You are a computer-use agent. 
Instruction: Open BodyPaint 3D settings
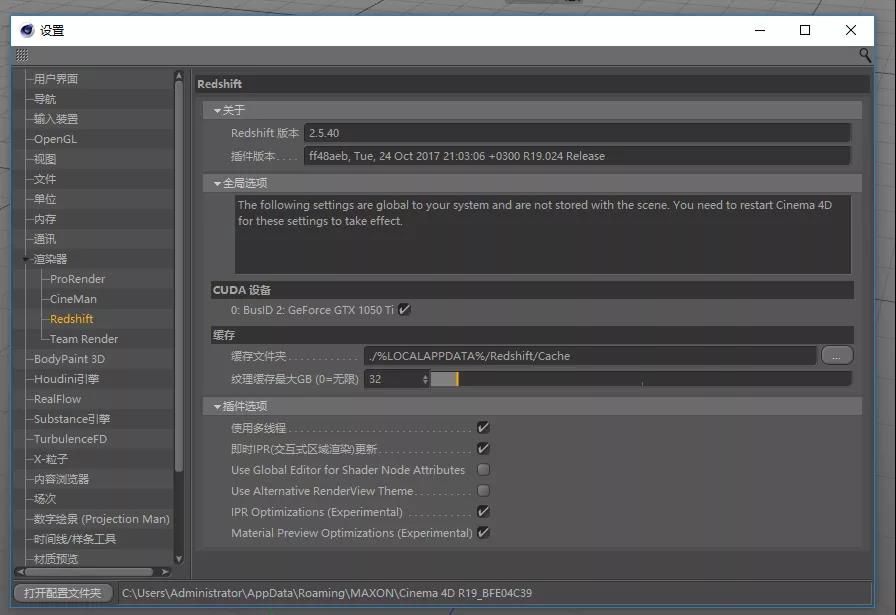coord(69,359)
